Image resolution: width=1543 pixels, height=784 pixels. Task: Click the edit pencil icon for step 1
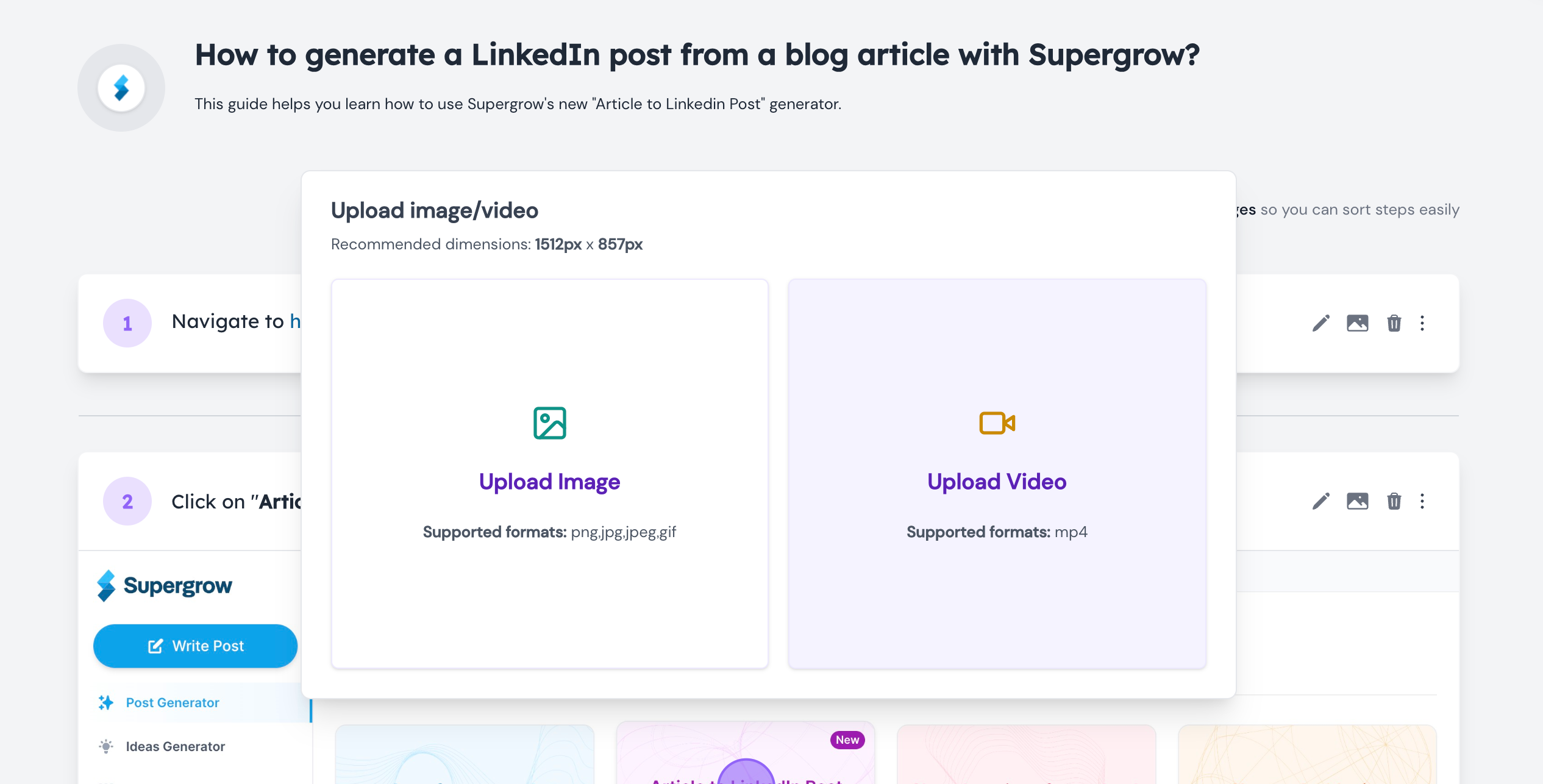(x=1321, y=323)
